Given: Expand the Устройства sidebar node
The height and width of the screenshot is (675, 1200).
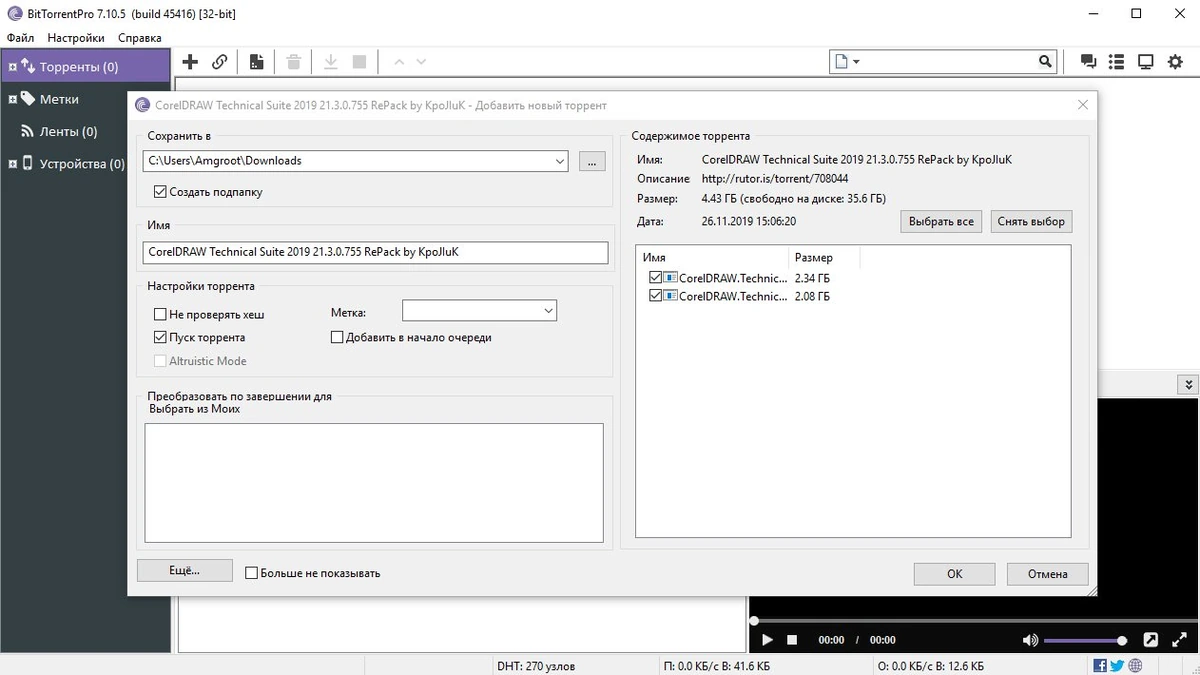Looking at the screenshot, I should point(12,163).
